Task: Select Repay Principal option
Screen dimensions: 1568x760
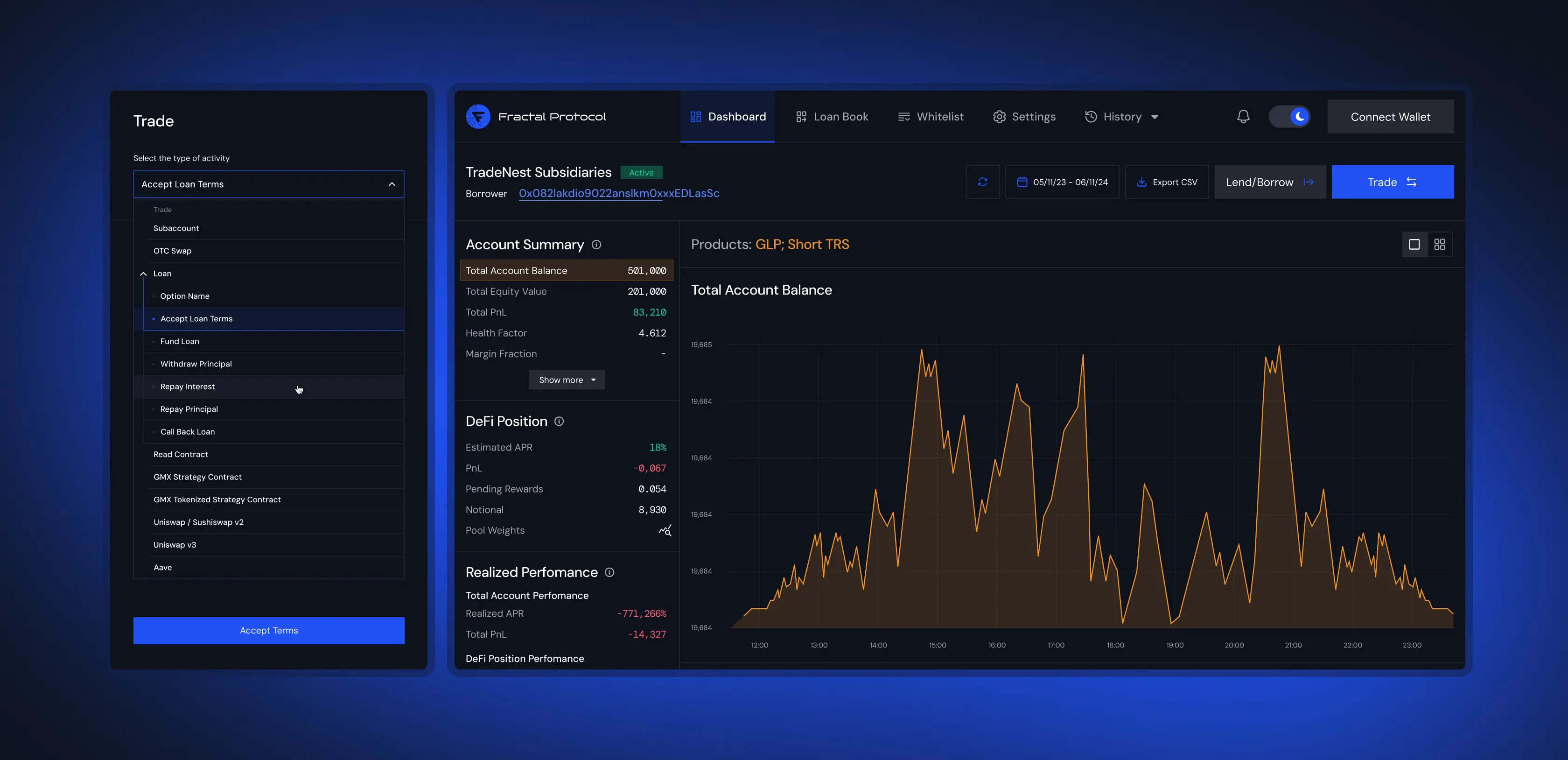Action: point(273,409)
